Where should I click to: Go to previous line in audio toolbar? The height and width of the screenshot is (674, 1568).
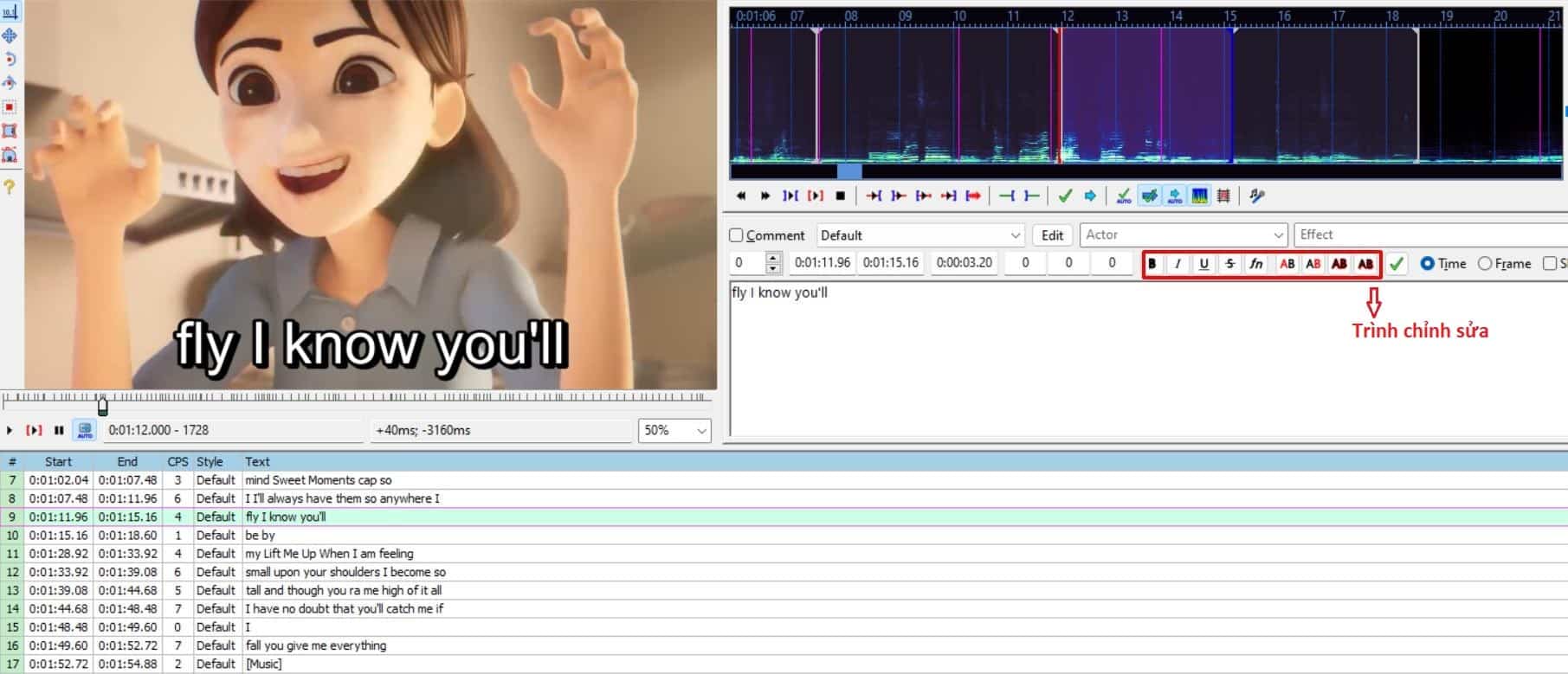741,196
